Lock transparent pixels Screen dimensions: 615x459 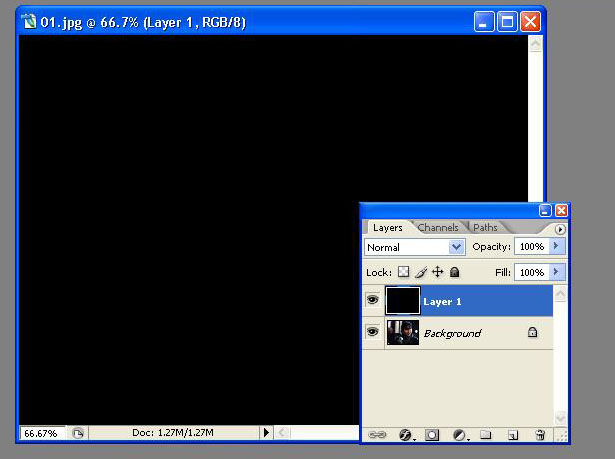pyautogui.click(x=403, y=271)
